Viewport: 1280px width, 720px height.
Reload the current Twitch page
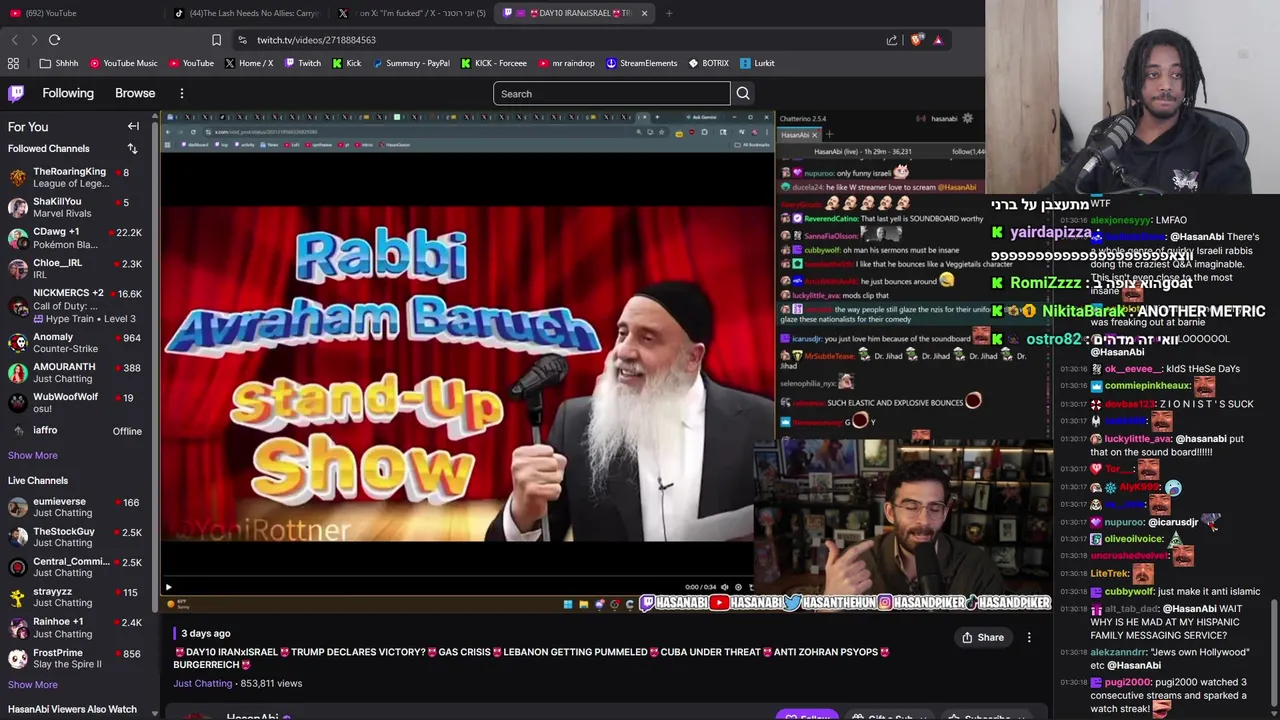pyautogui.click(x=55, y=40)
